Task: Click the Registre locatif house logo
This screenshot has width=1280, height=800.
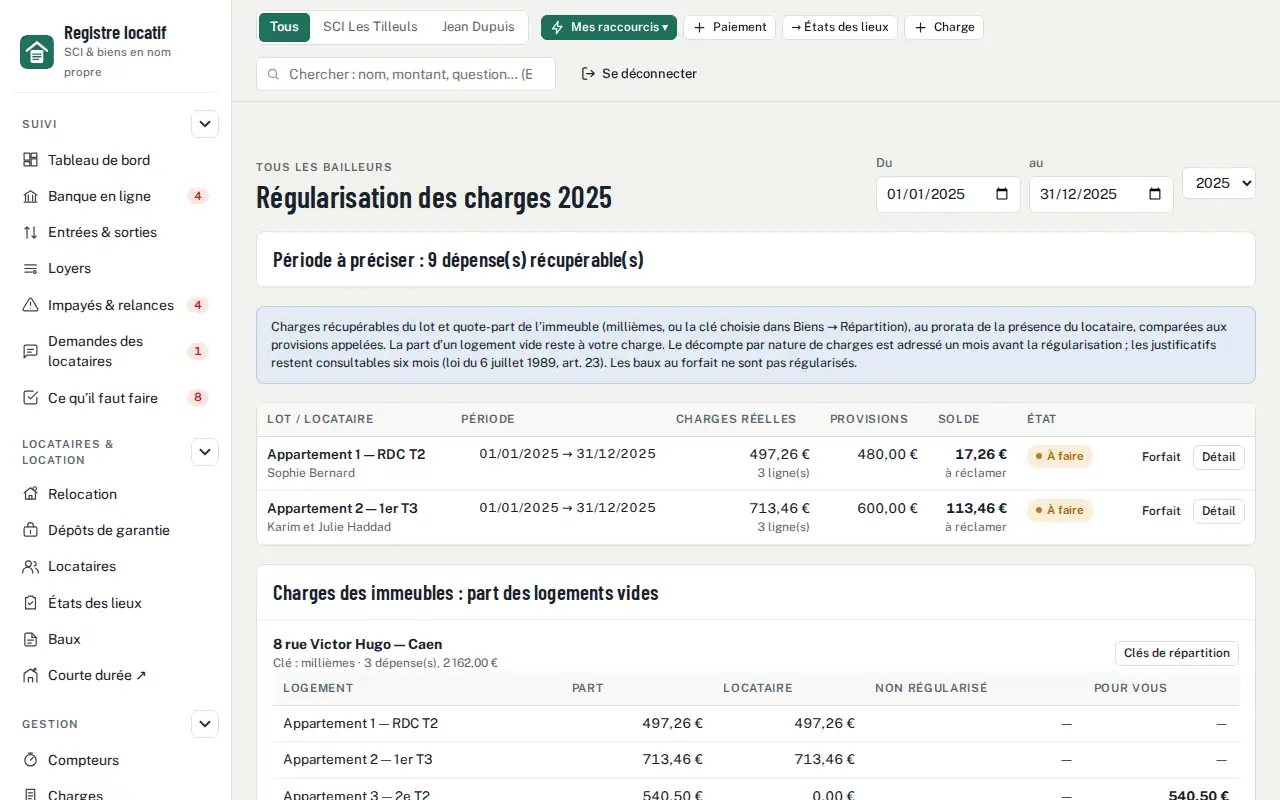Action: [x=37, y=52]
